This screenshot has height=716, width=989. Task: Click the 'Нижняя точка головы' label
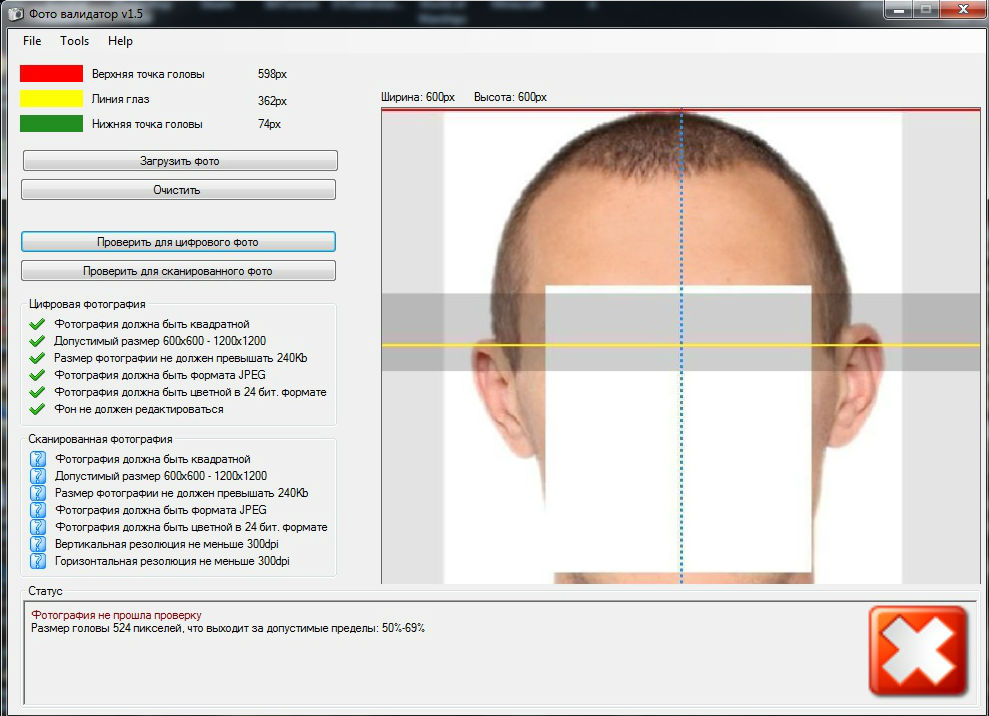pos(147,124)
